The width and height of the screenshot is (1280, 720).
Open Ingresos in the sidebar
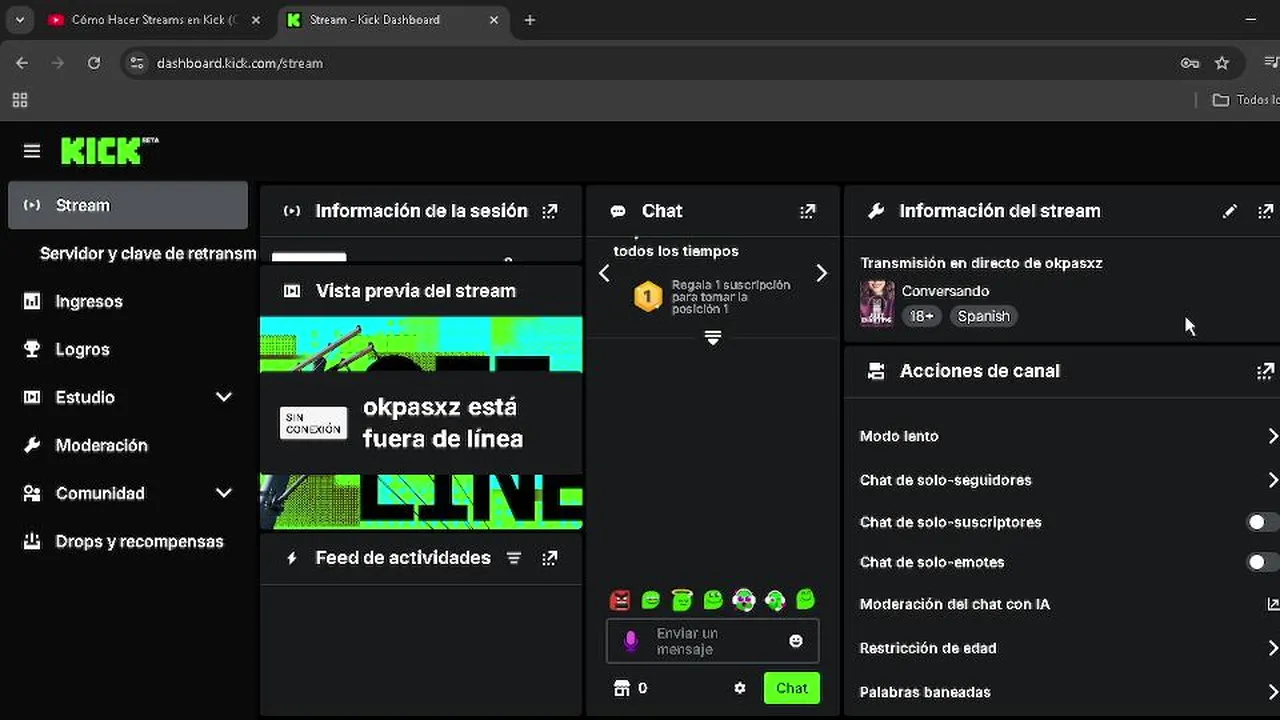tap(128, 301)
